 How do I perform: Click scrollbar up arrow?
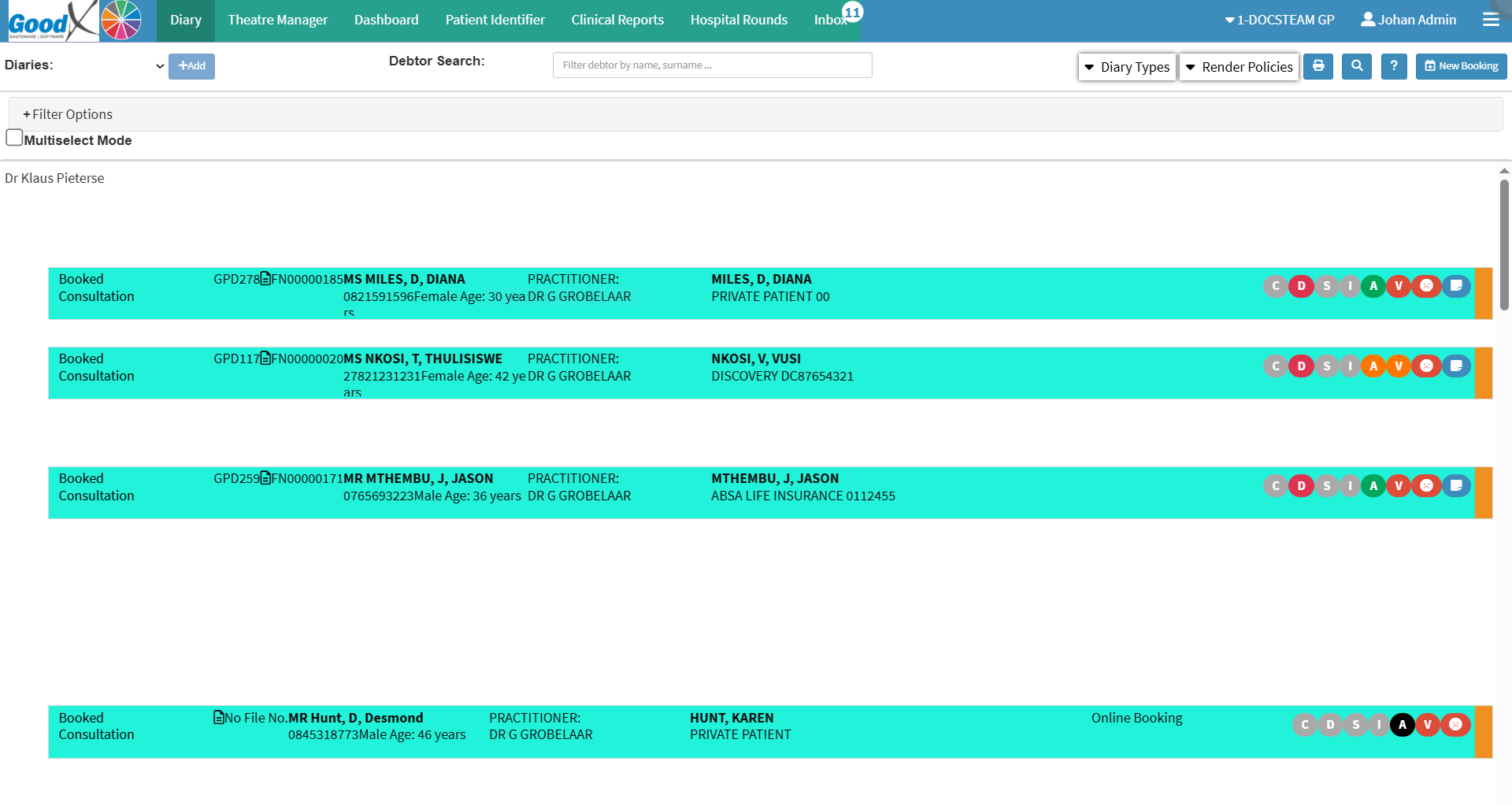tap(1504, 170)
